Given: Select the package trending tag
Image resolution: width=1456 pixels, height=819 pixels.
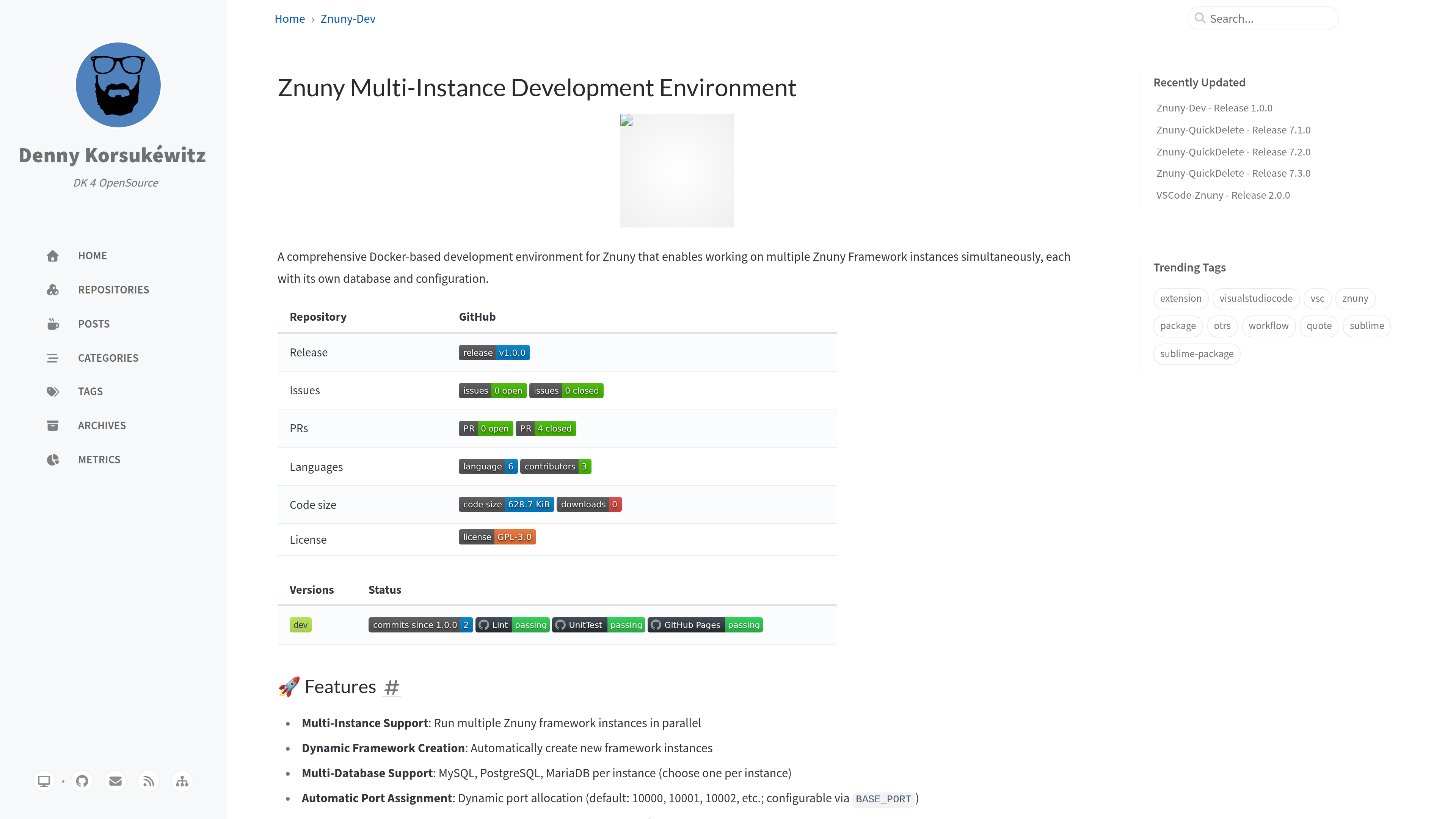Looking at the screenshot, I should pyautogui.click(x=1178, y=326).
